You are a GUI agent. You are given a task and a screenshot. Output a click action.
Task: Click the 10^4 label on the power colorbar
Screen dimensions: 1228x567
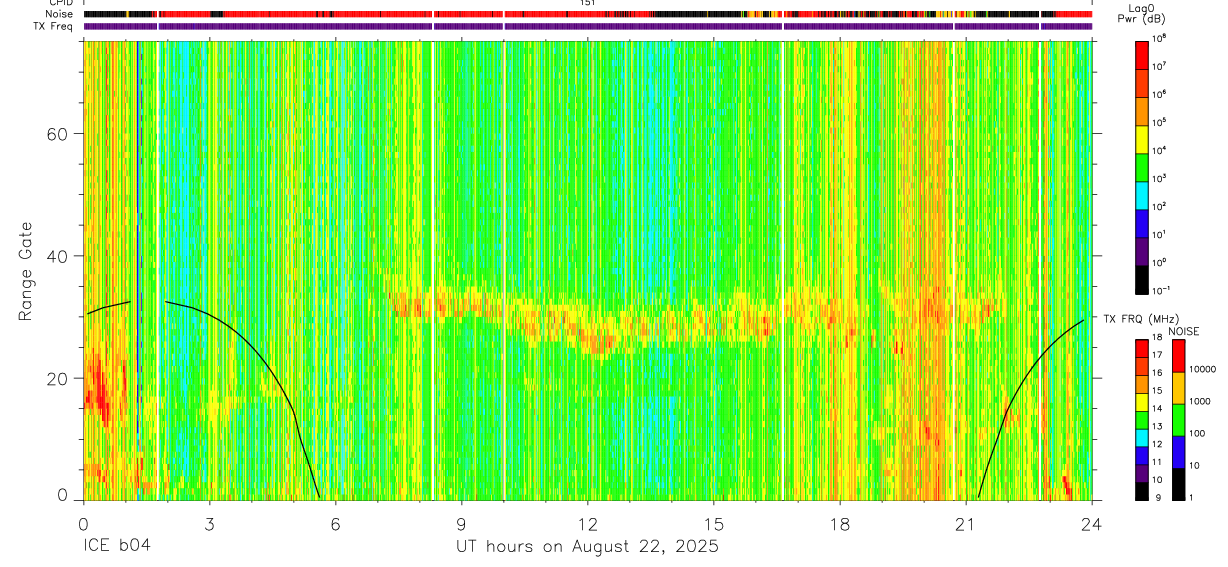click(x=1159, y=149)
